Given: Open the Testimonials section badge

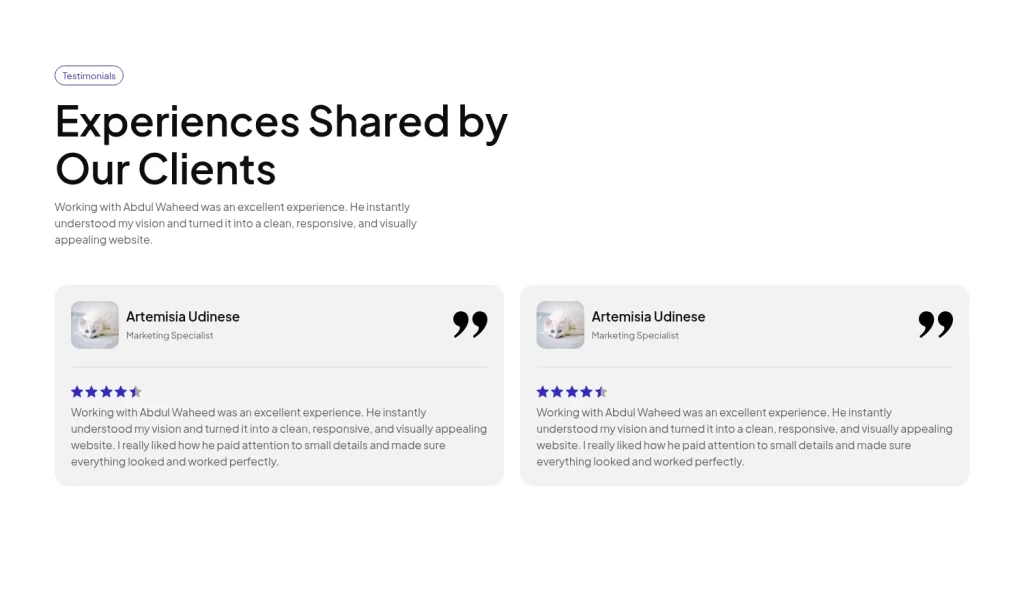Looking at the screenshot, I should 89,75.
